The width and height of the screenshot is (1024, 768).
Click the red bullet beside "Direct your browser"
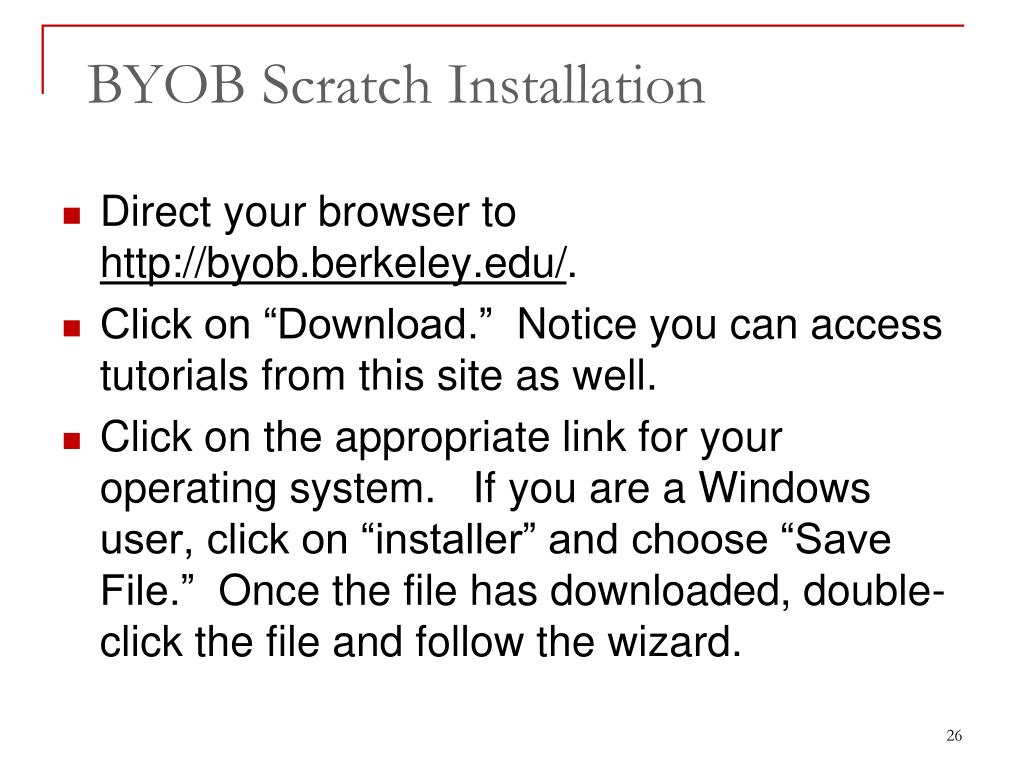(72, 216)
